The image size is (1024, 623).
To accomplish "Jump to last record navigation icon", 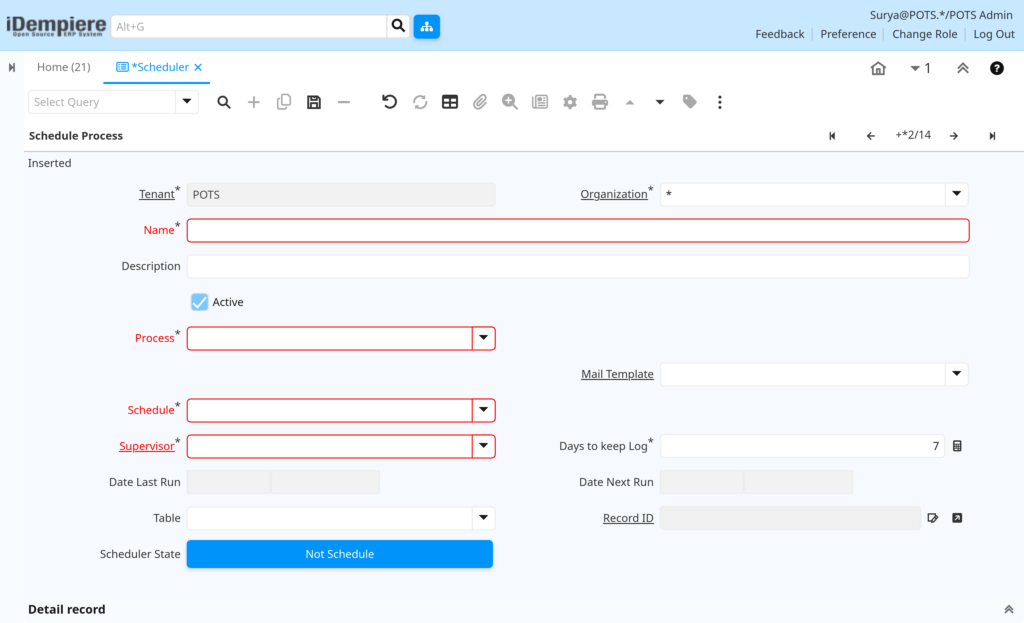I will click(x=992, y=136).
